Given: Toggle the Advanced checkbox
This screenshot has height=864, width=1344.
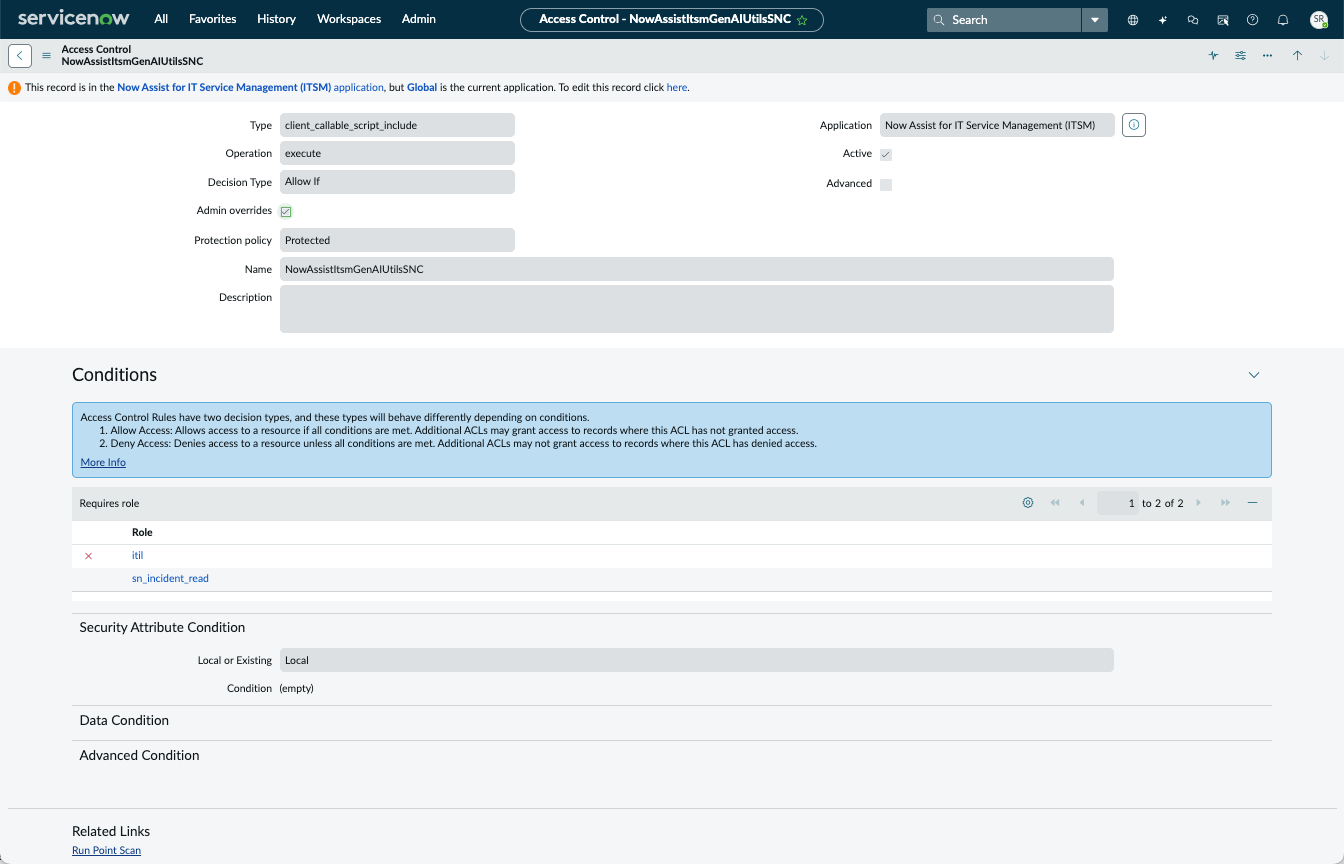Looking at the screenshot, I should [886, 185].
